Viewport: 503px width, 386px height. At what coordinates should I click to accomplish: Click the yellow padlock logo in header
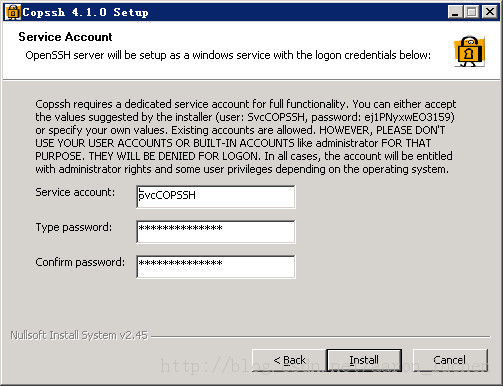[470, 51]
